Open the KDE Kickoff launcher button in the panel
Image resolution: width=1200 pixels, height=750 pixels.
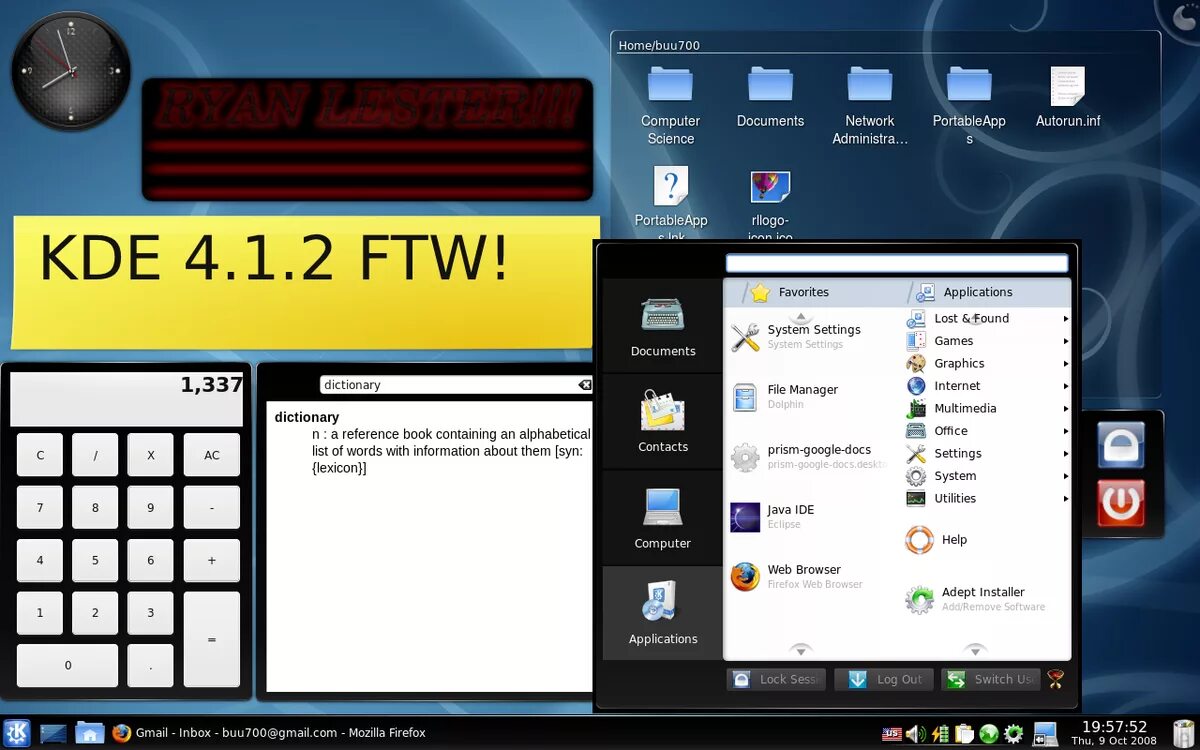[x=18, y=733]
